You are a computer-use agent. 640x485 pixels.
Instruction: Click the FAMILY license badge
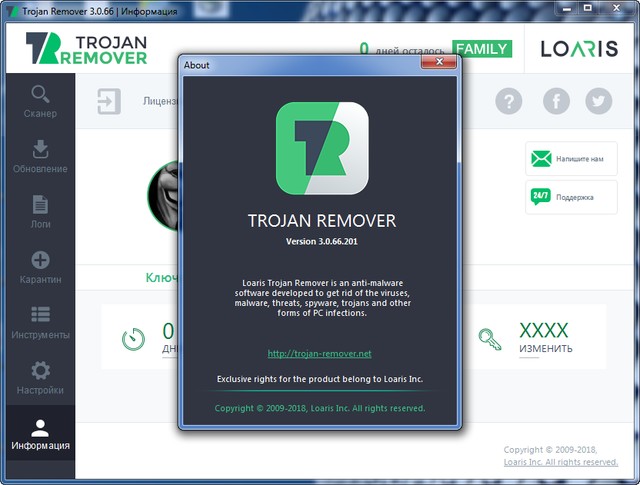tap(481, 48)
